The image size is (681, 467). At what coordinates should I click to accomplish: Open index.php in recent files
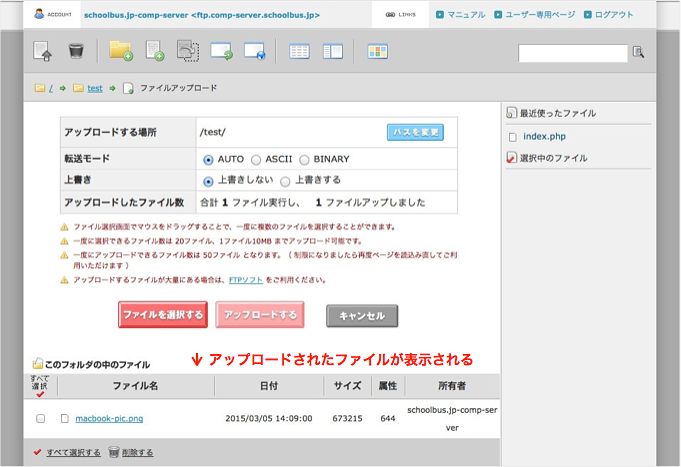tap(544, 136)
